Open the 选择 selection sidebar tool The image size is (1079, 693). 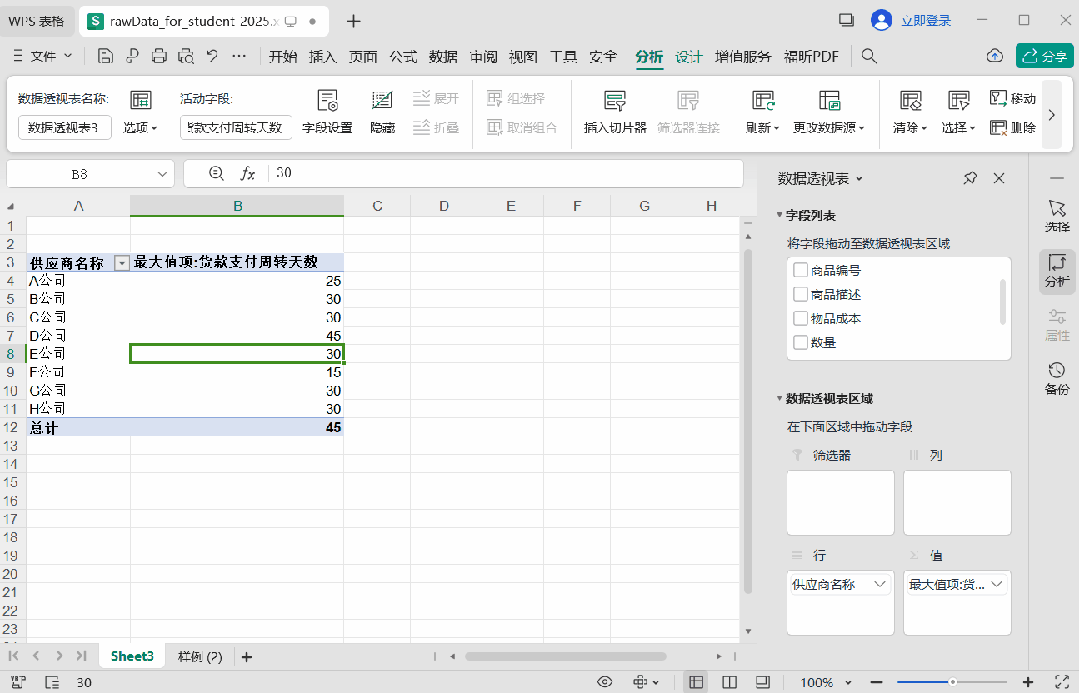click(1057, 216)
